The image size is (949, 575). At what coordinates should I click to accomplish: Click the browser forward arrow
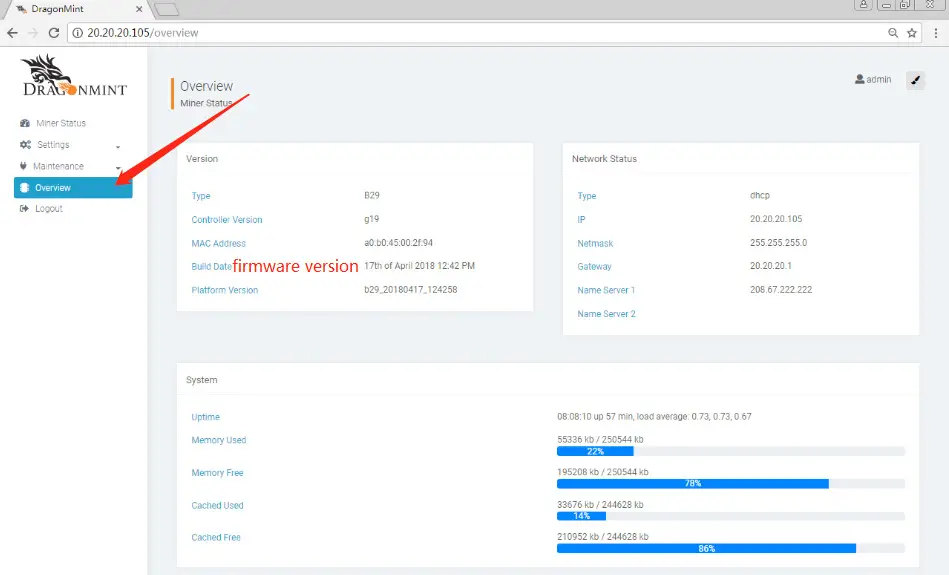pos(33,33)
